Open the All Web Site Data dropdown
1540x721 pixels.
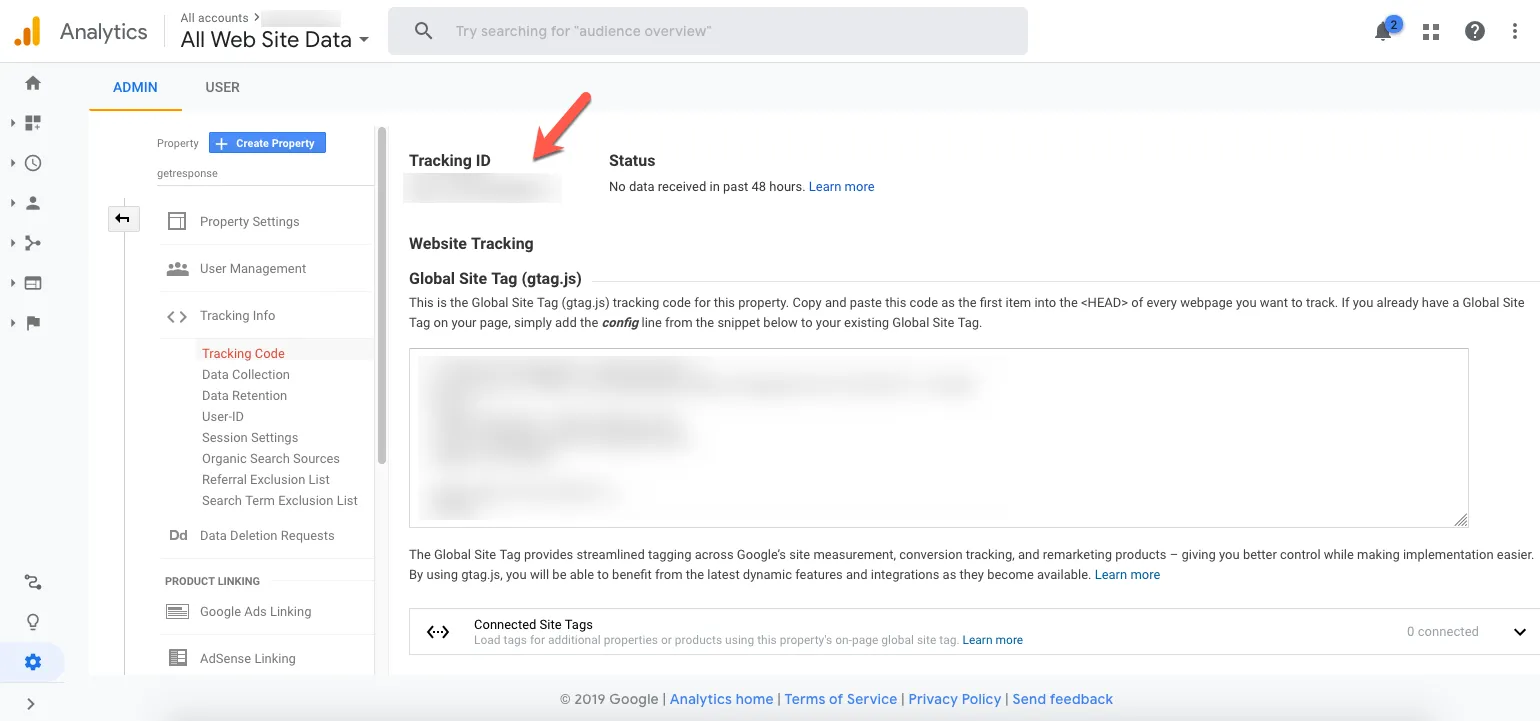click(x=274, y=40)
